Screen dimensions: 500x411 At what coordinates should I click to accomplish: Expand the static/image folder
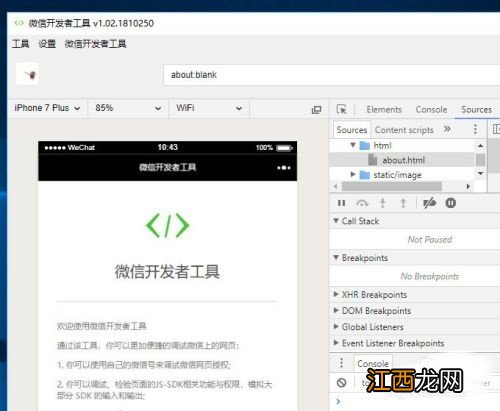point(353,174)
